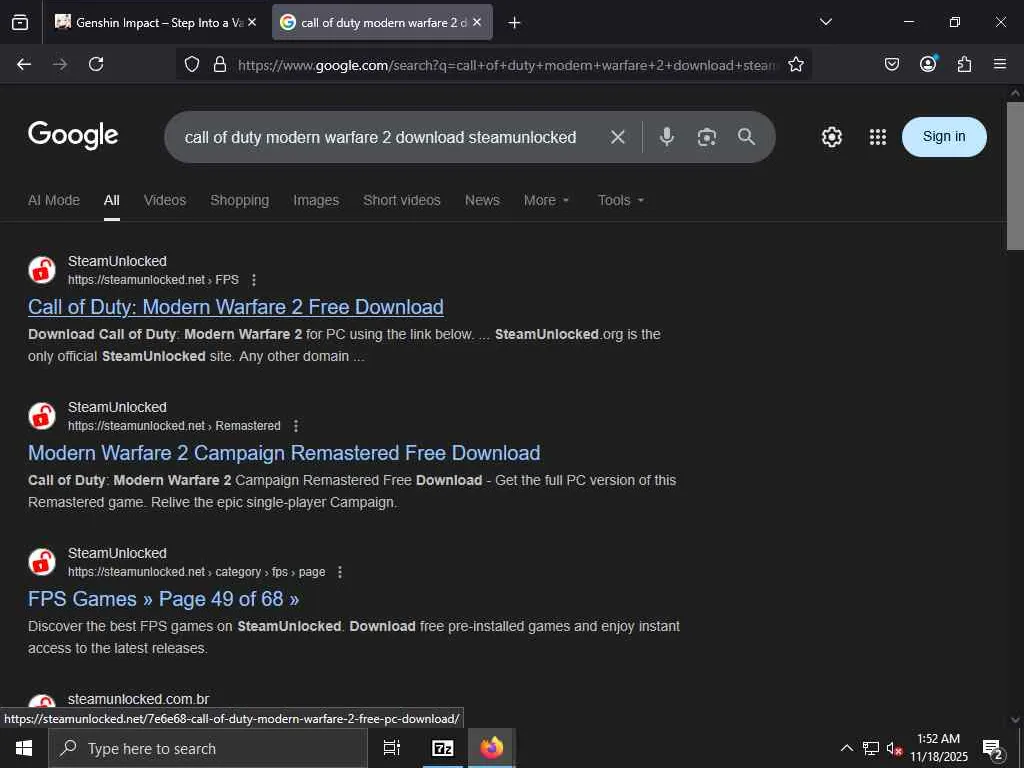The height and width of the screenshot is (768, 1024).
Task: List all tabs dropdown arrow
Action: click(x=825, y=22)
